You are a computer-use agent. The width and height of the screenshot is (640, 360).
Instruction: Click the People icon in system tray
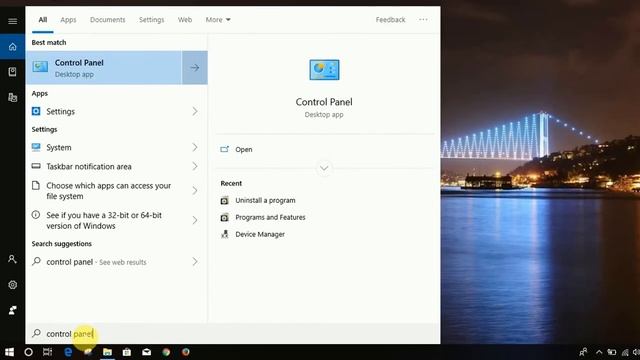[x=583, y=352]
